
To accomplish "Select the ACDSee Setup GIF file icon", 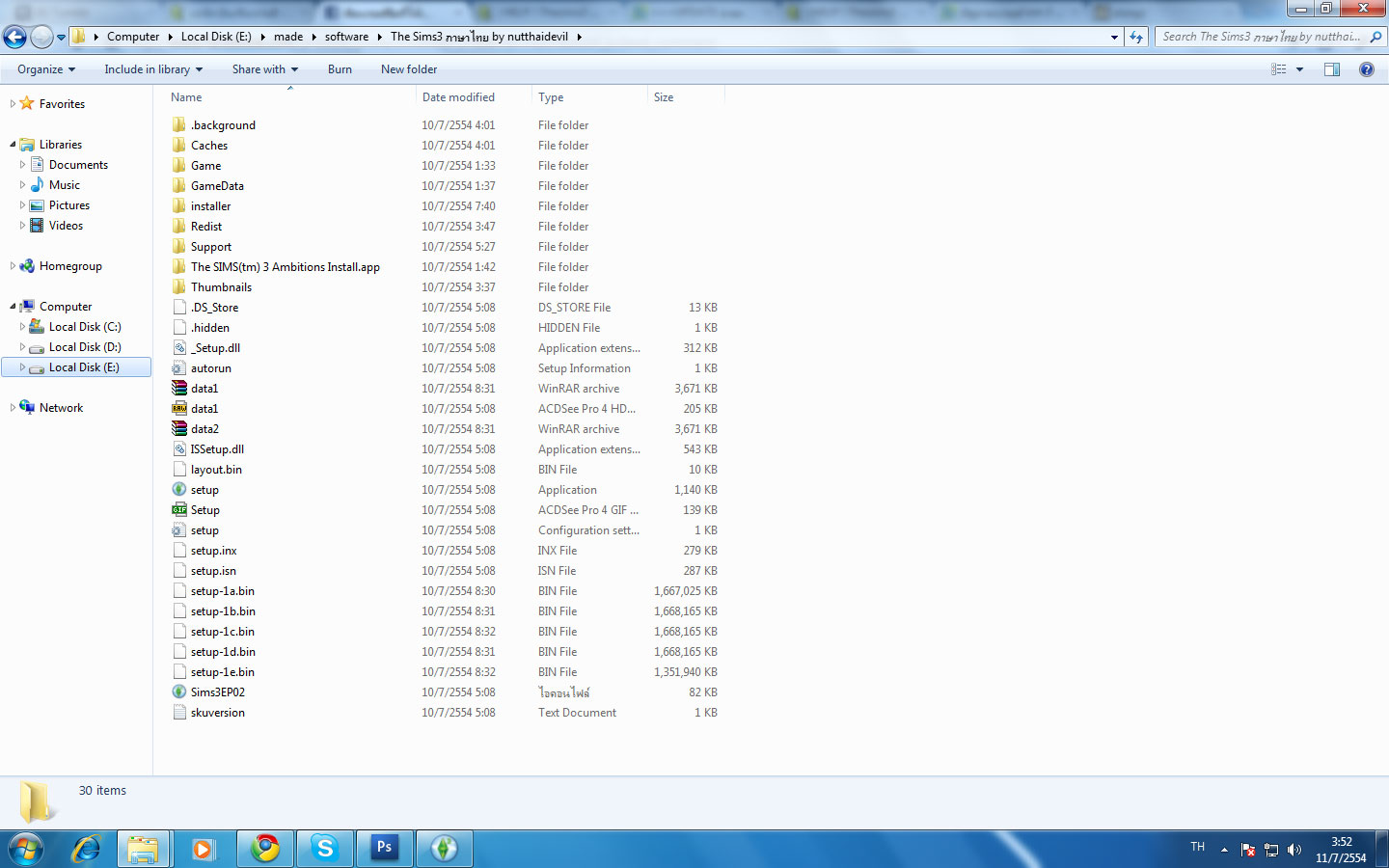I will tap(179, 510).
